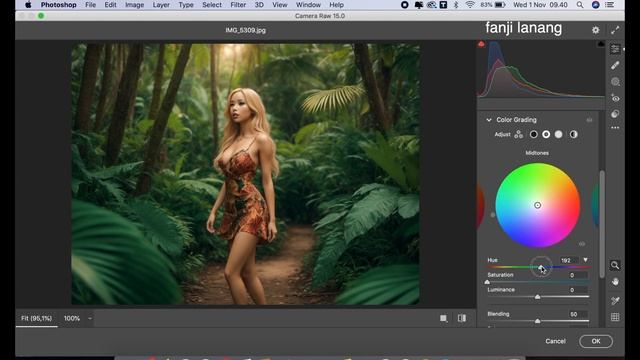Image resolution: width=640 pixels, height=360 pixels.
Task: Click the midtones wheel saturation dot
Action: tap(493, 215)
